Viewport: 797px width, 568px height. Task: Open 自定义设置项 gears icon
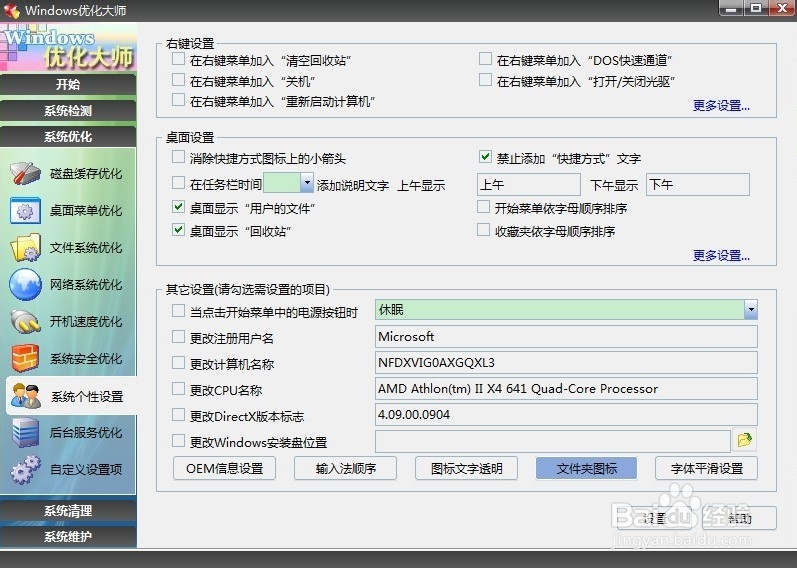pyautogui.click(x=25, y=469)
